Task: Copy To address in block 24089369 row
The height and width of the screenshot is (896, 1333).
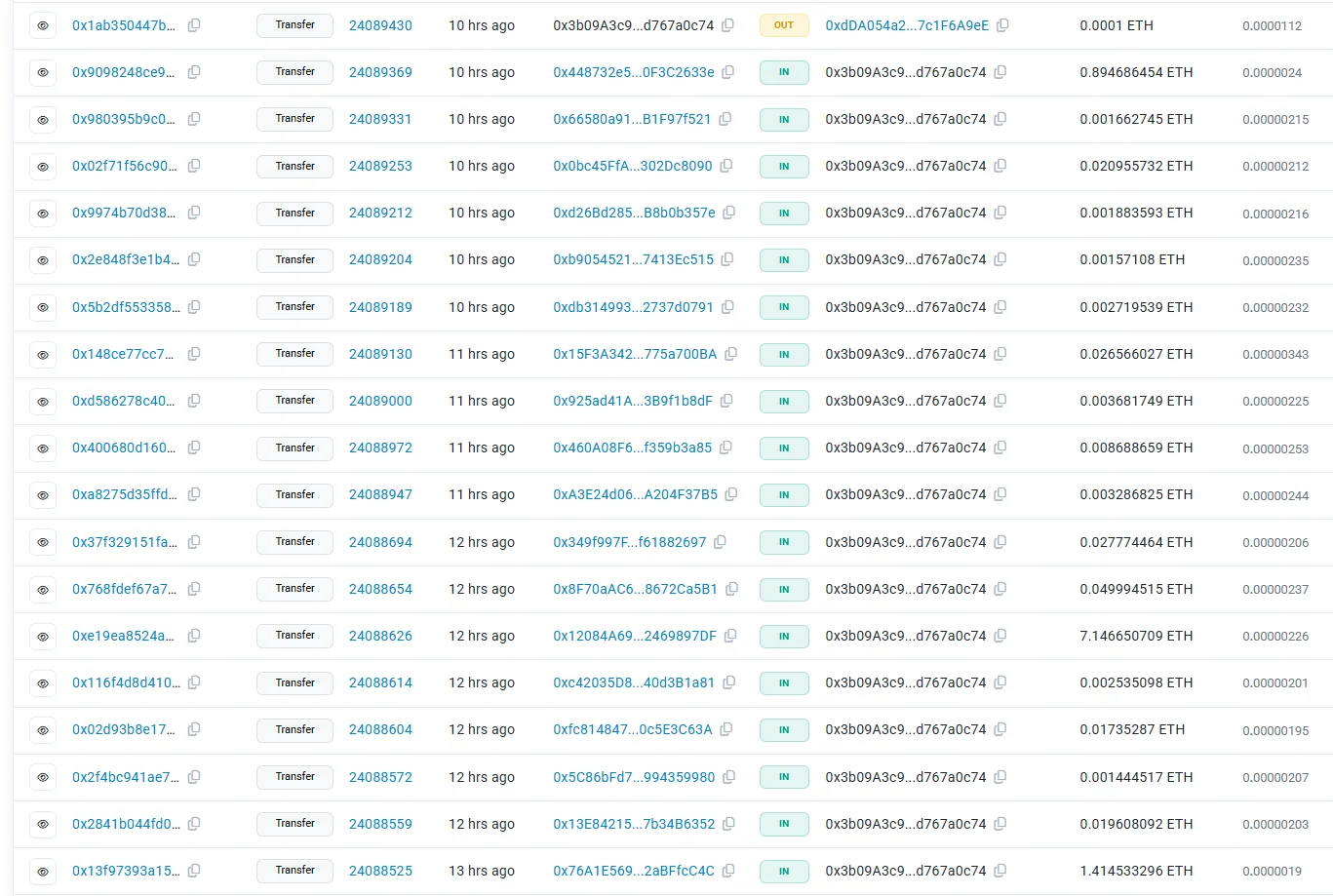Action: pyautogui.click(x=1000, y=72)
